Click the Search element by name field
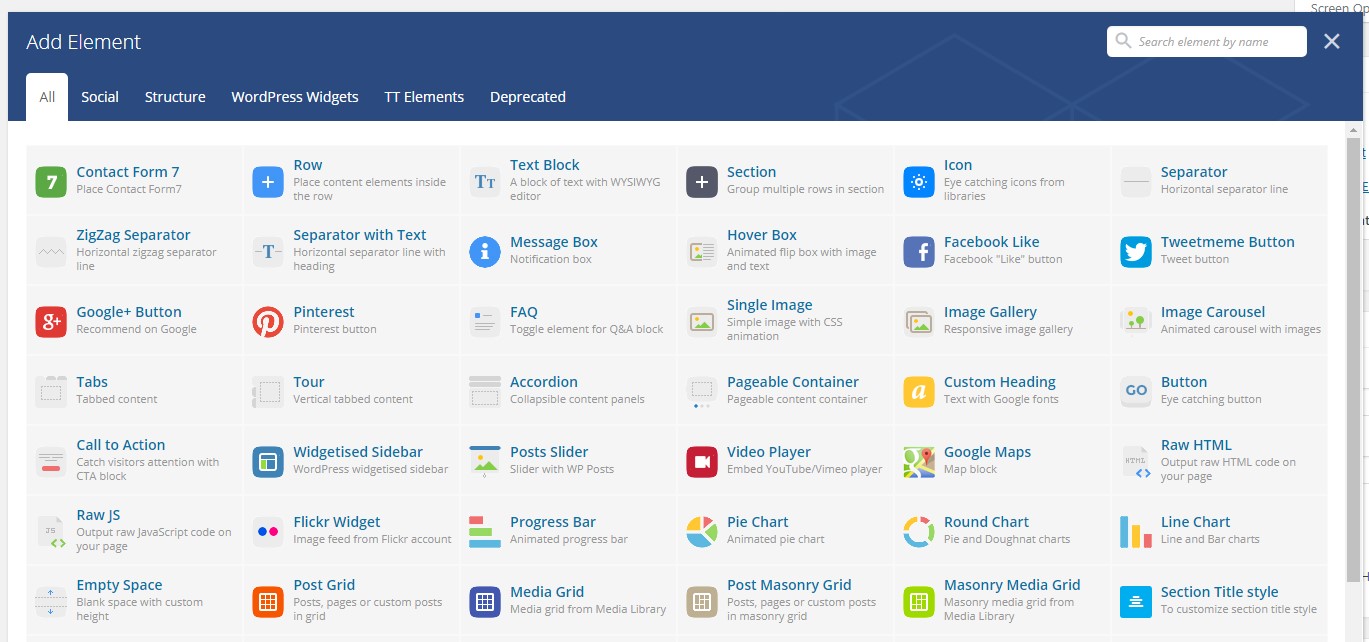The height and width of the screenshot is (642, 1369). 1207,42
